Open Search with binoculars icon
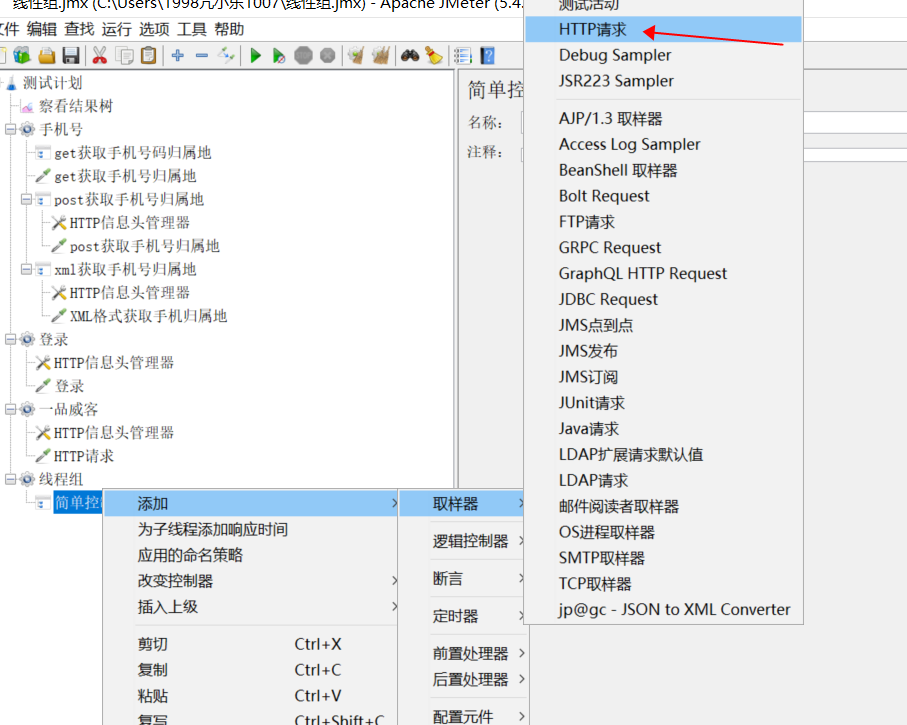Image resolution: width=907 pixels, height=725 pixels. tap(410, 56)
